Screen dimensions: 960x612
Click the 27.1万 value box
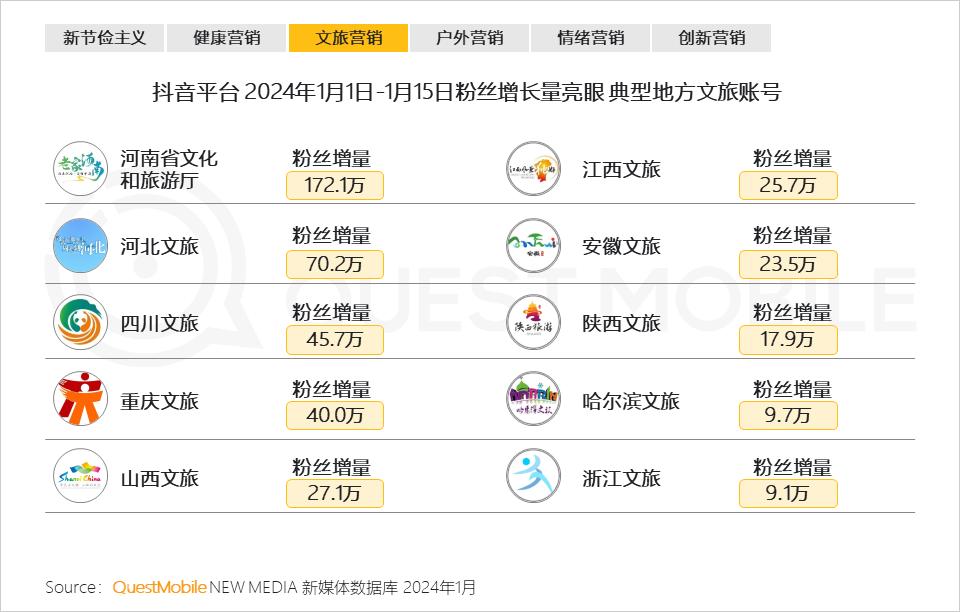[335, 493]
